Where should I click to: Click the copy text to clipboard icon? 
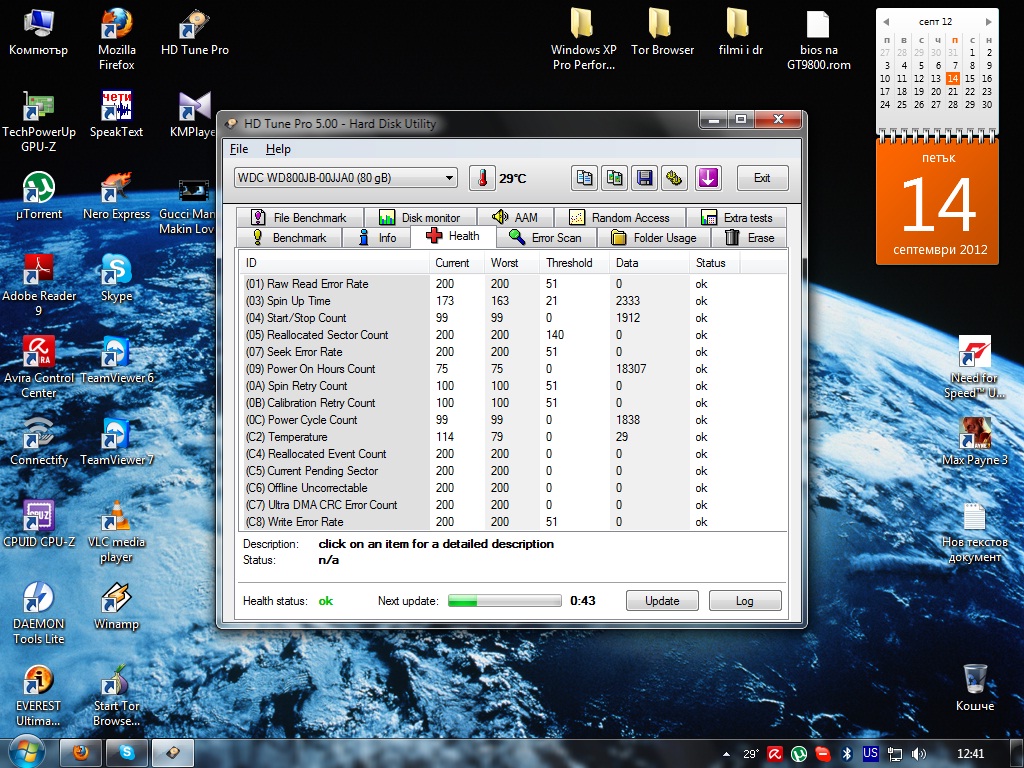tap(584, 178)
